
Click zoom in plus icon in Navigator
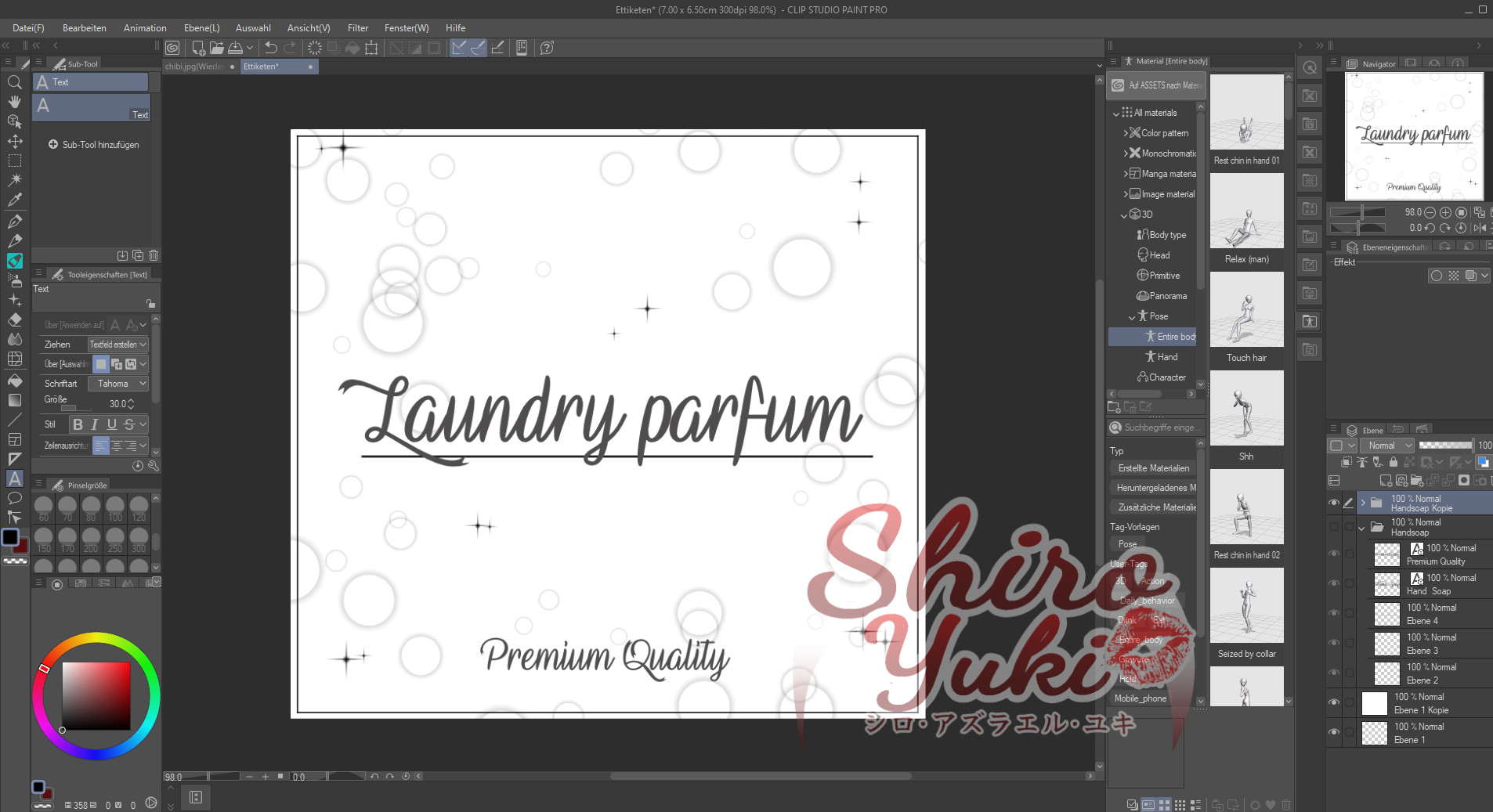(x=1445, y=212)
